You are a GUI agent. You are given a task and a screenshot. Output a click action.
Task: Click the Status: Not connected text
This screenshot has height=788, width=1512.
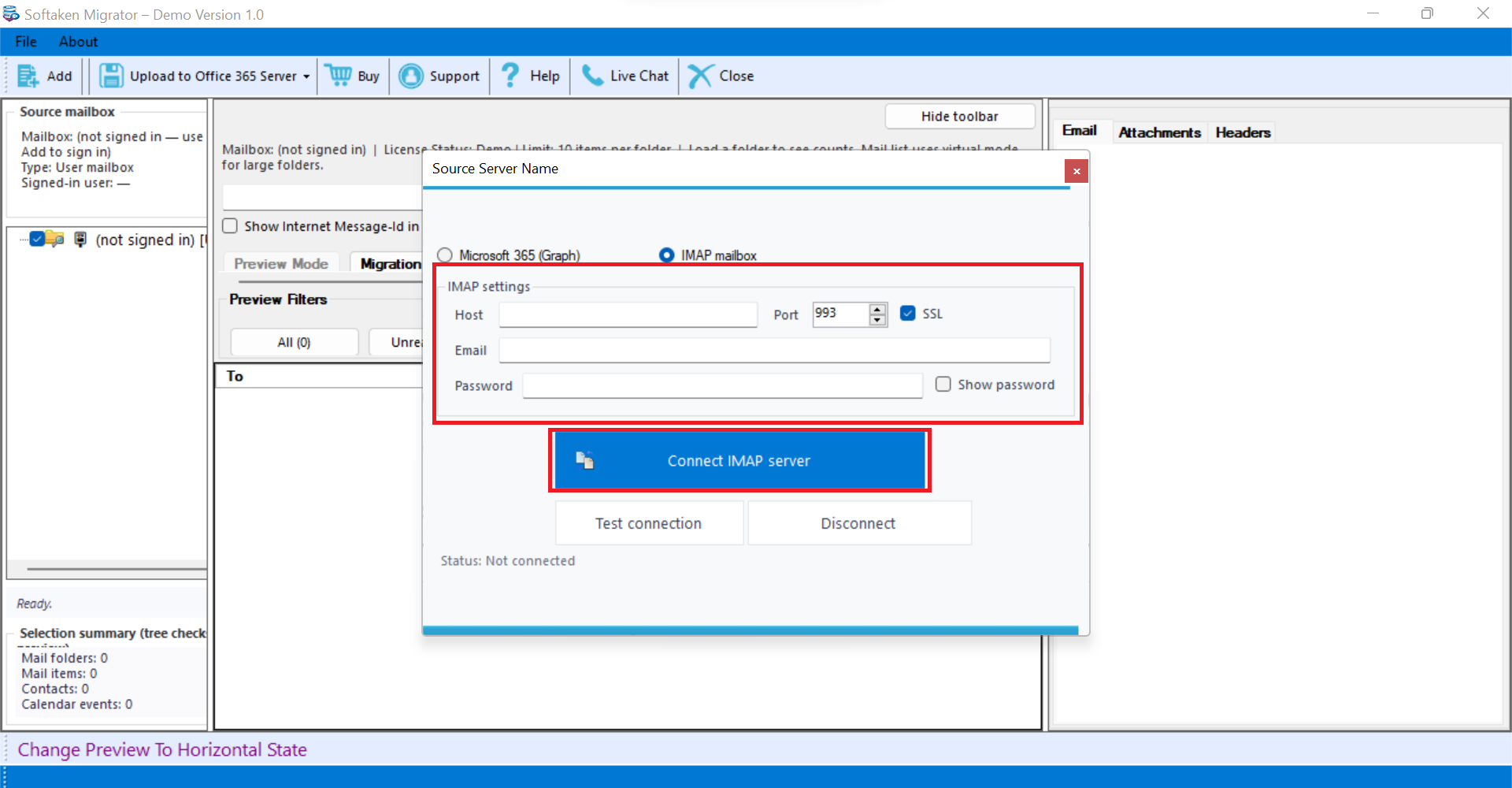coord(508,560)
